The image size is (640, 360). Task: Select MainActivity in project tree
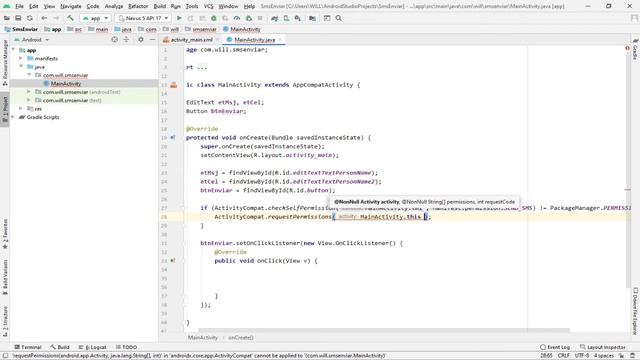[x=65, y=84]
